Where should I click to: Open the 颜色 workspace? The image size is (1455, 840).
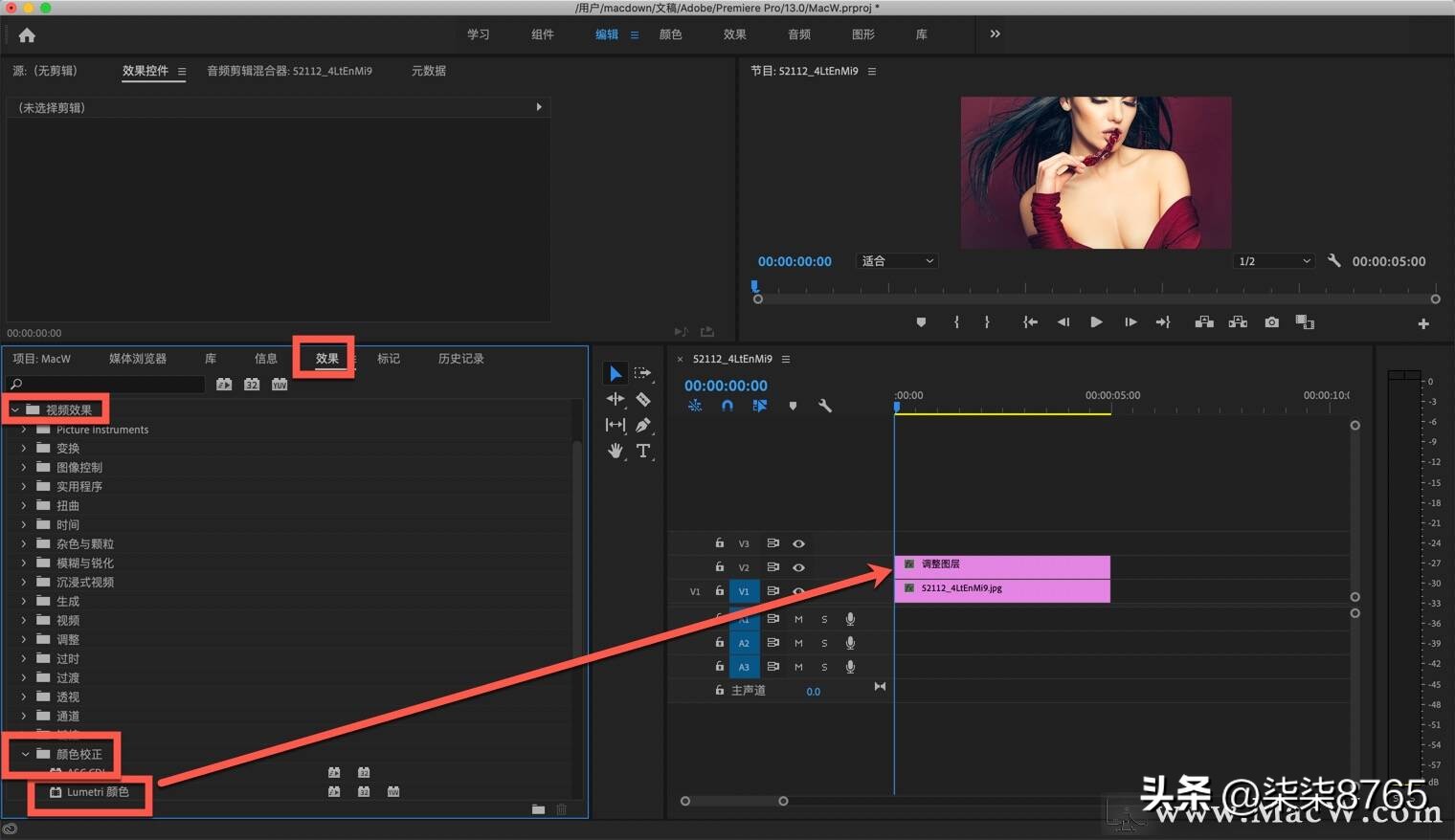tap(670, 34)
